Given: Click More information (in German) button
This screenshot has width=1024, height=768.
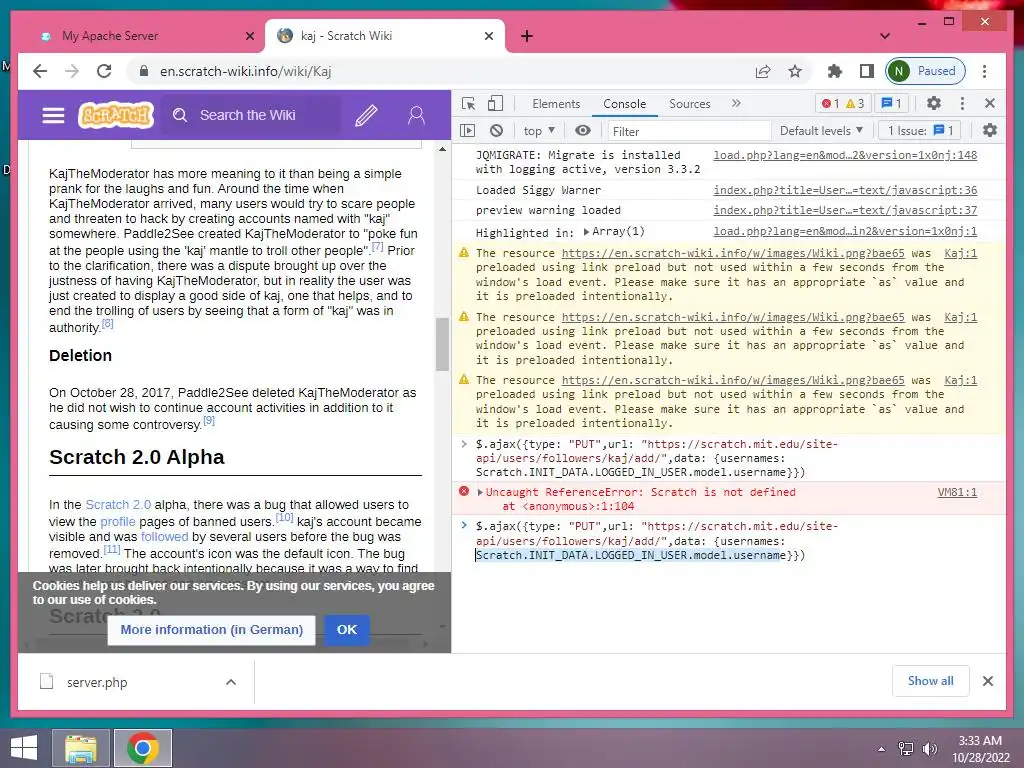Looking at the screenshot, I should [x=212, y=630].
